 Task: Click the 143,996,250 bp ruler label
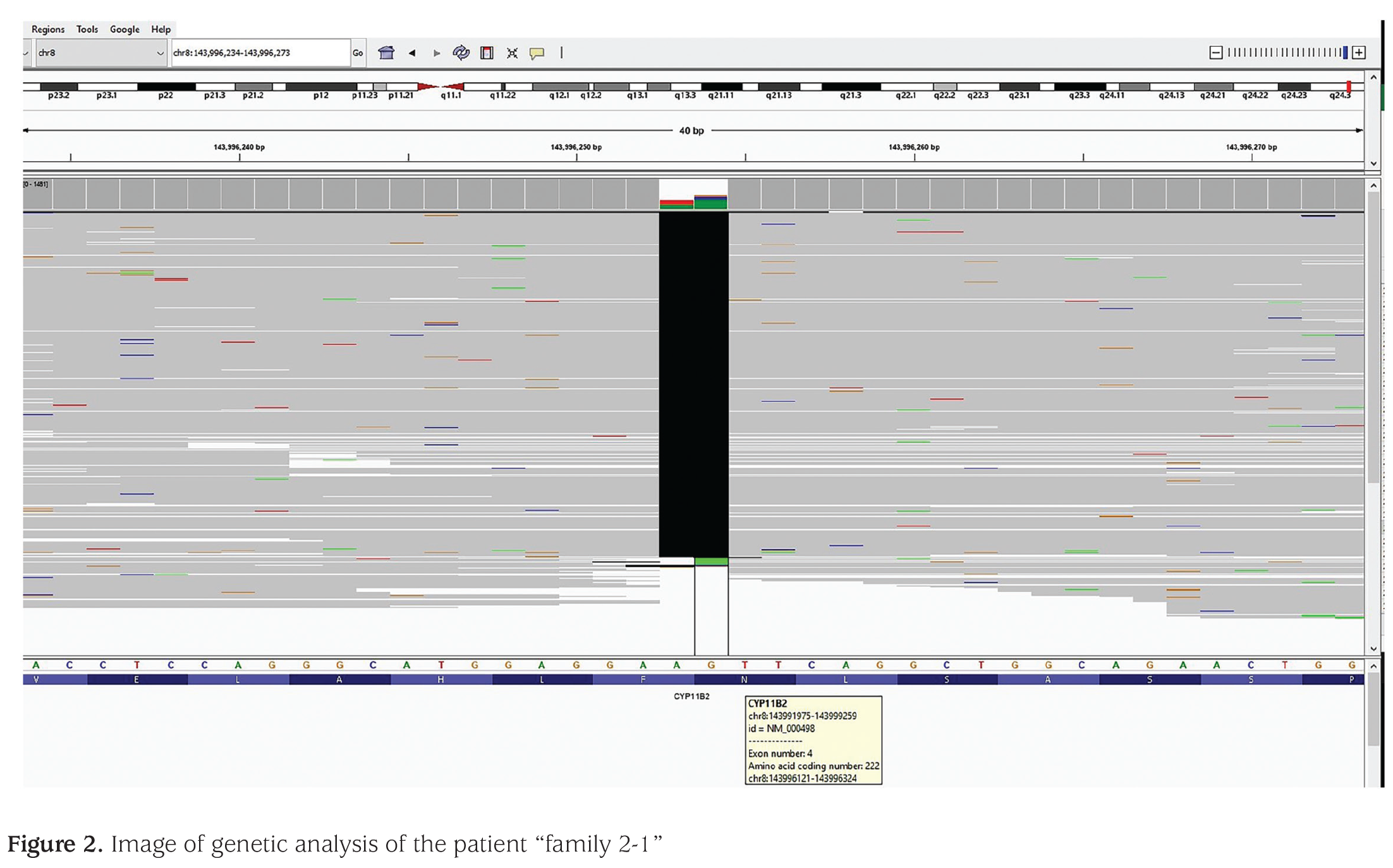pos(576,147)
